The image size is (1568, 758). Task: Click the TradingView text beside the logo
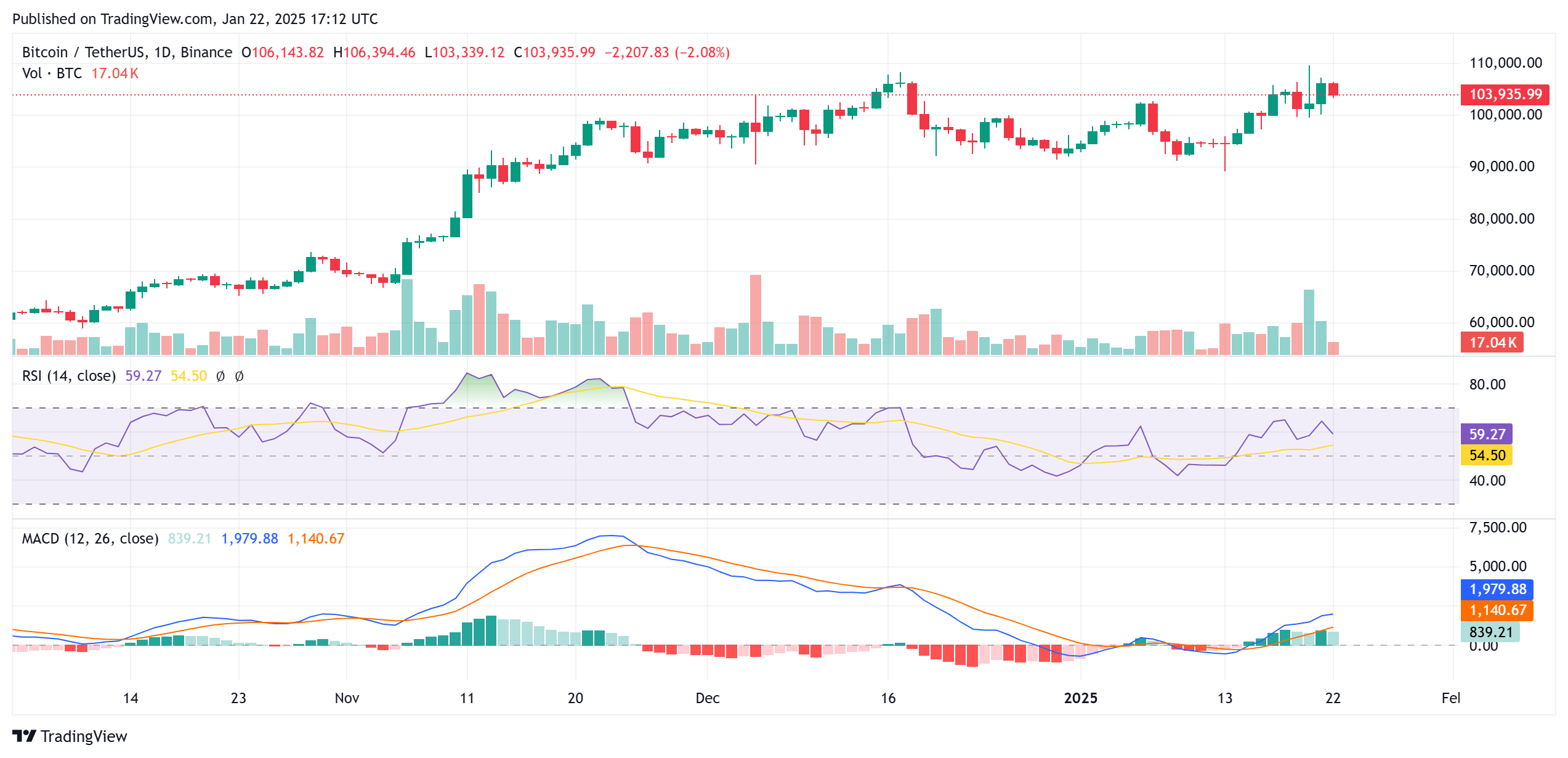[84, 736]
